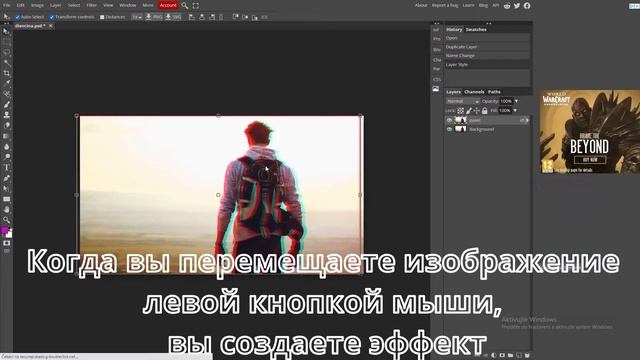Select the Magic Wand tool
Viewport: 640px width, 360px height.
(x=6, y=63)
